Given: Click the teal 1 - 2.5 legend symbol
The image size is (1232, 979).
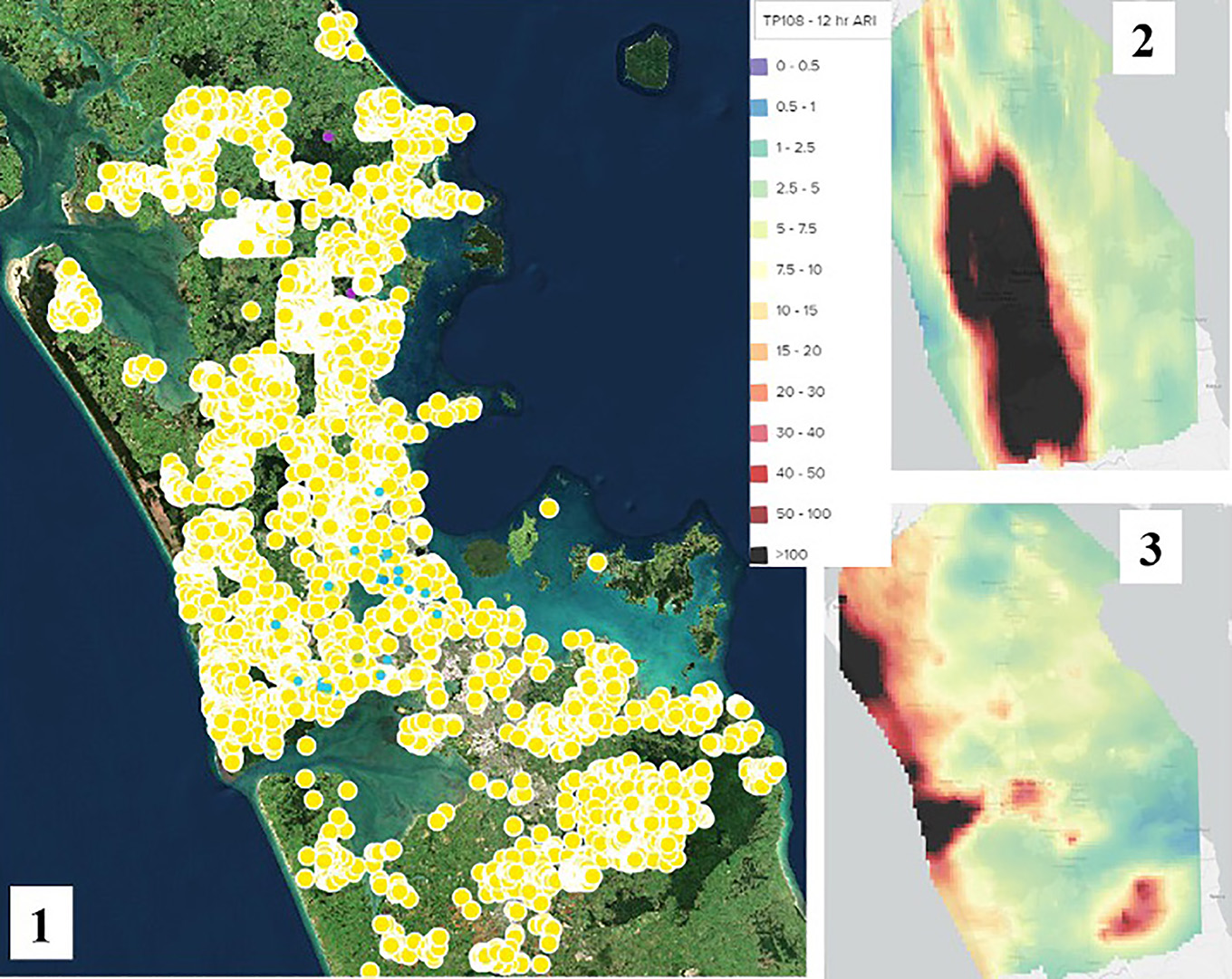Looking at the screenshot, I should pyautogui.click(x=759, y=148).
